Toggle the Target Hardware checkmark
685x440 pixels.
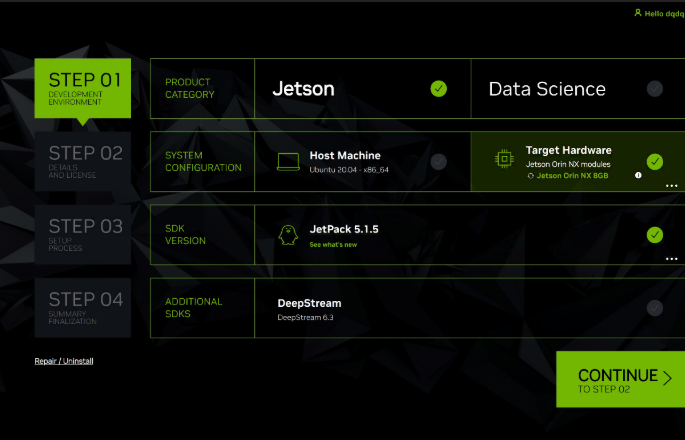tap(654, 162)
